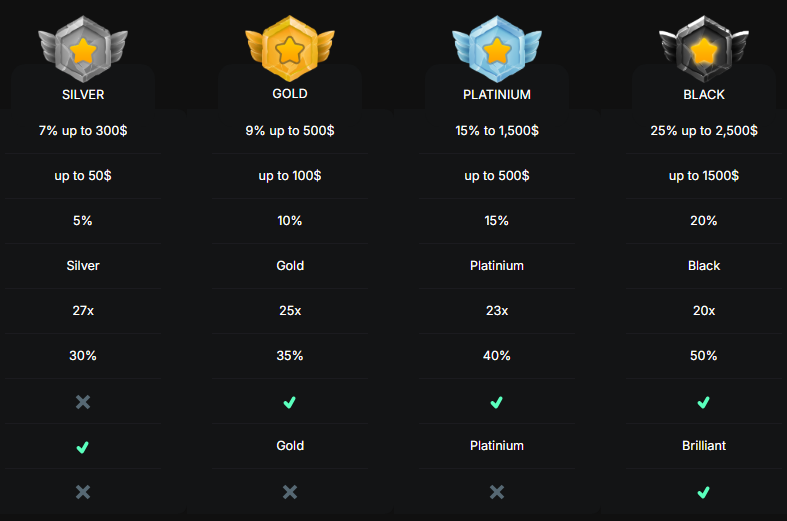Select the BLACK tier heading
787x521 pixels.
[704, 94]
